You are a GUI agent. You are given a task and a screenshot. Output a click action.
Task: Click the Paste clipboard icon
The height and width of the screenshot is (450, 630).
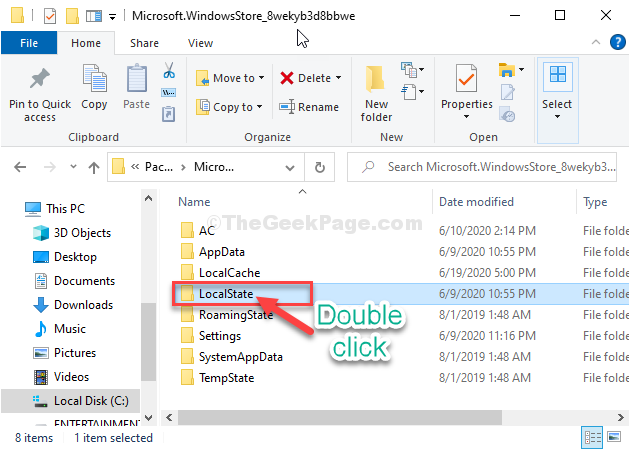[x=137, y=78]
